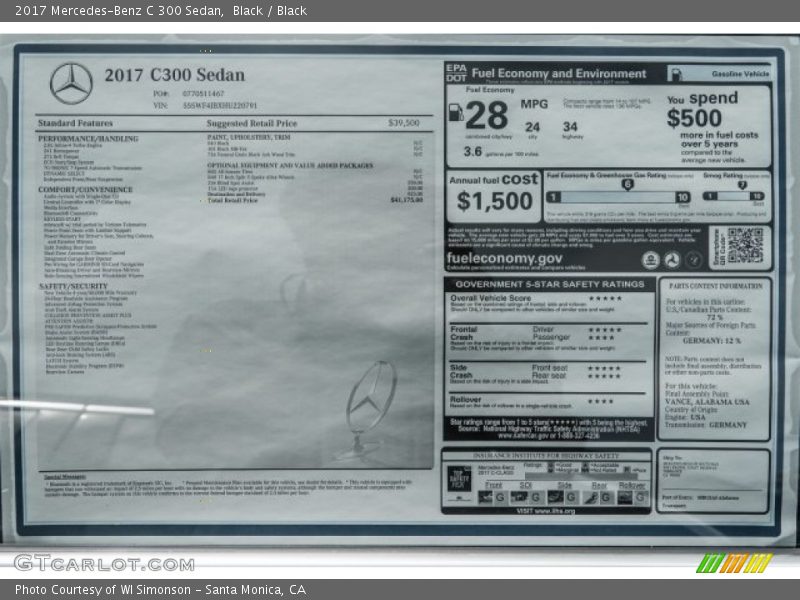The image size is (800, 600).
Task: Click PO number 0770511467
Action: pos(203,94)
